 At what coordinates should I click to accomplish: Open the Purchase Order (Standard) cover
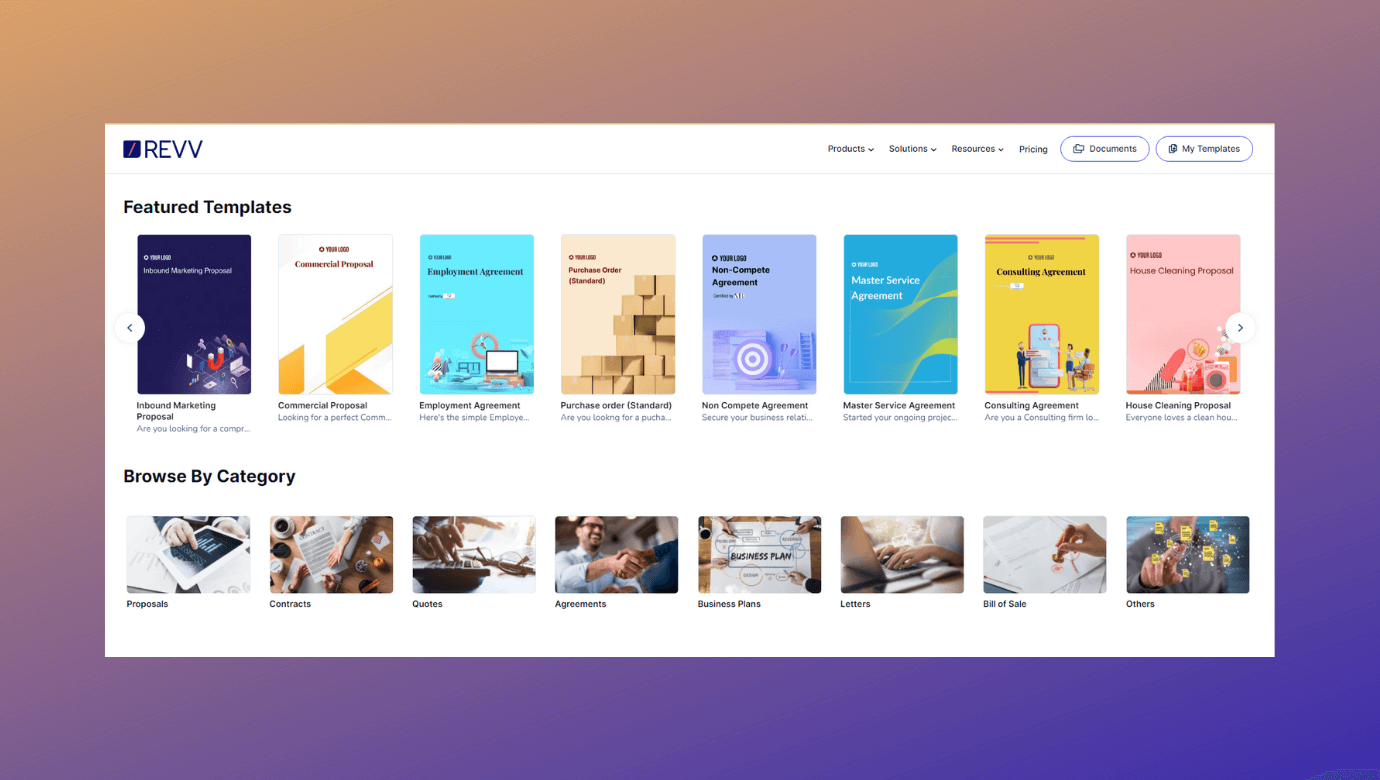click(618, 314)
